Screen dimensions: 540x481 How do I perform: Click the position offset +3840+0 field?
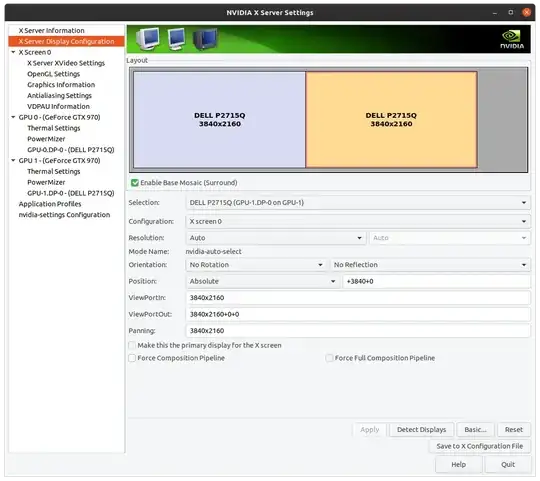(x=436, y=281)
